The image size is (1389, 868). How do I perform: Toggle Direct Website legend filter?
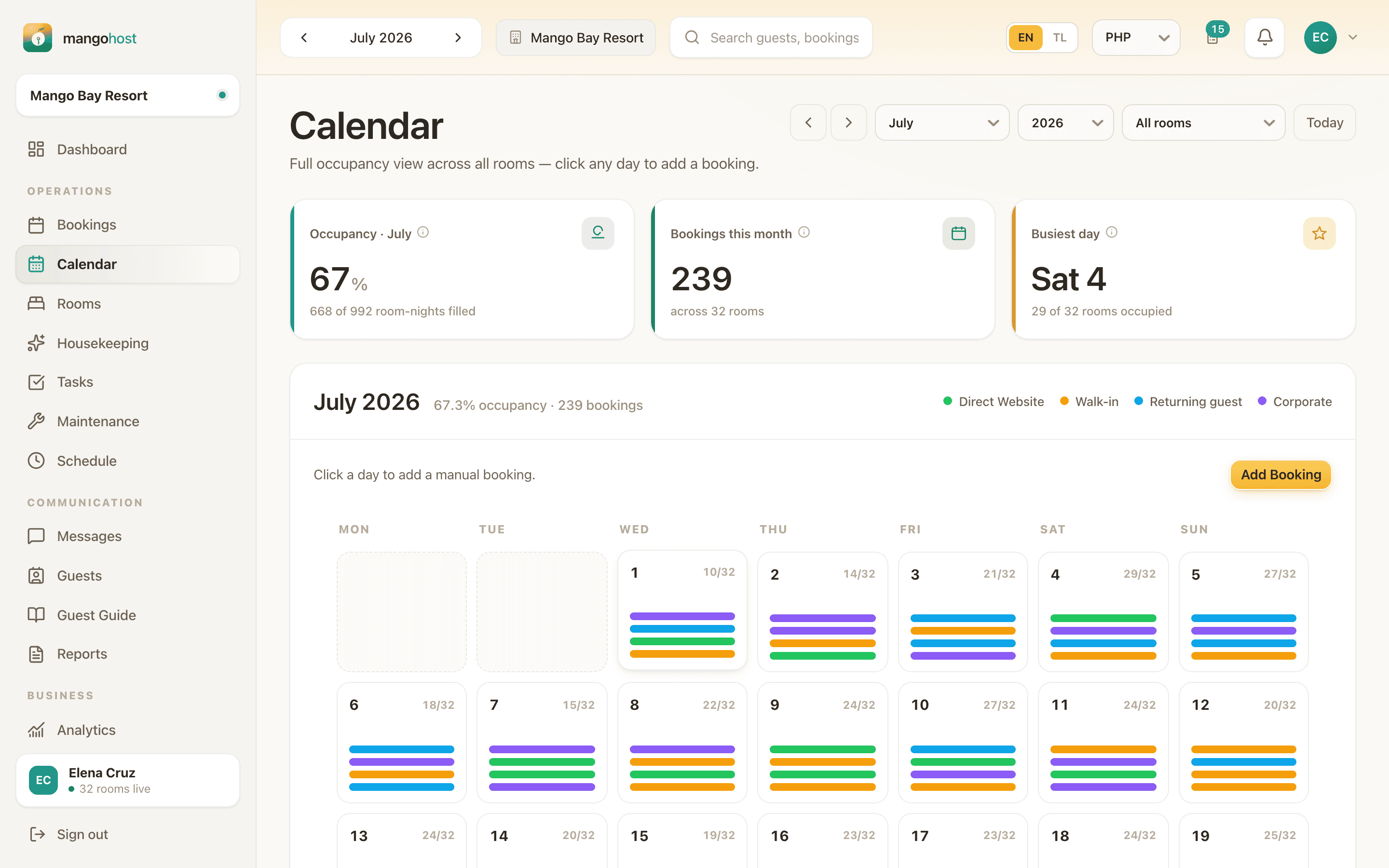point(994,401)
